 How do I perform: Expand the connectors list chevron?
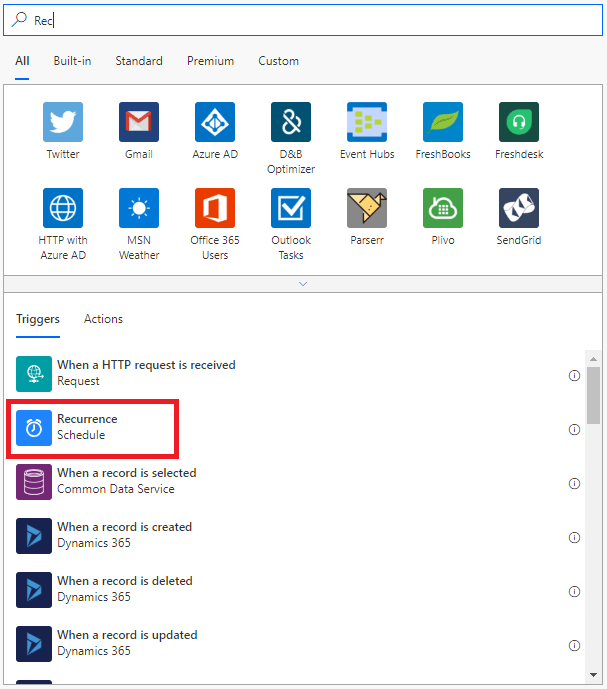click(303, 284)
